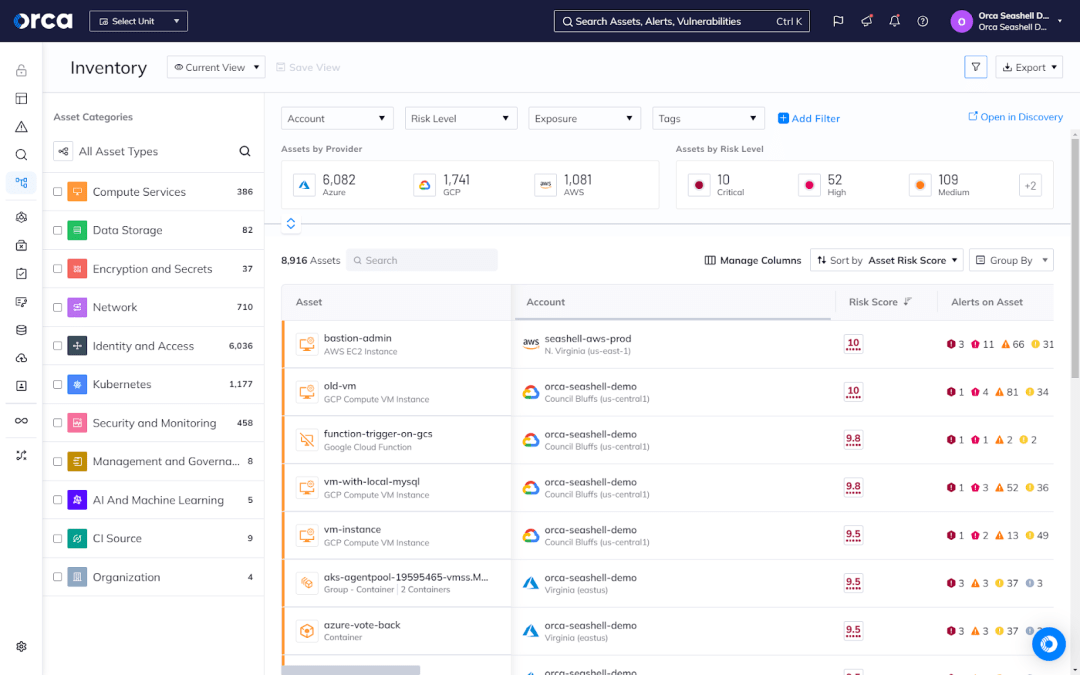Click search icon next to All Asset Types

tap(245, 152)
